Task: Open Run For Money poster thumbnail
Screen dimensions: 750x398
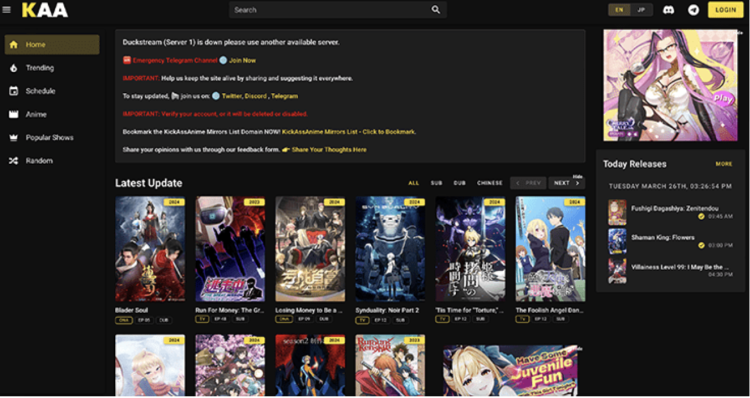Action: 230,249
